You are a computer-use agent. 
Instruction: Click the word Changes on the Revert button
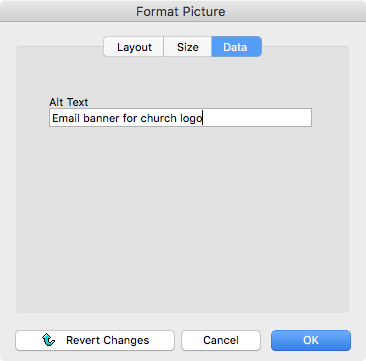126,340
